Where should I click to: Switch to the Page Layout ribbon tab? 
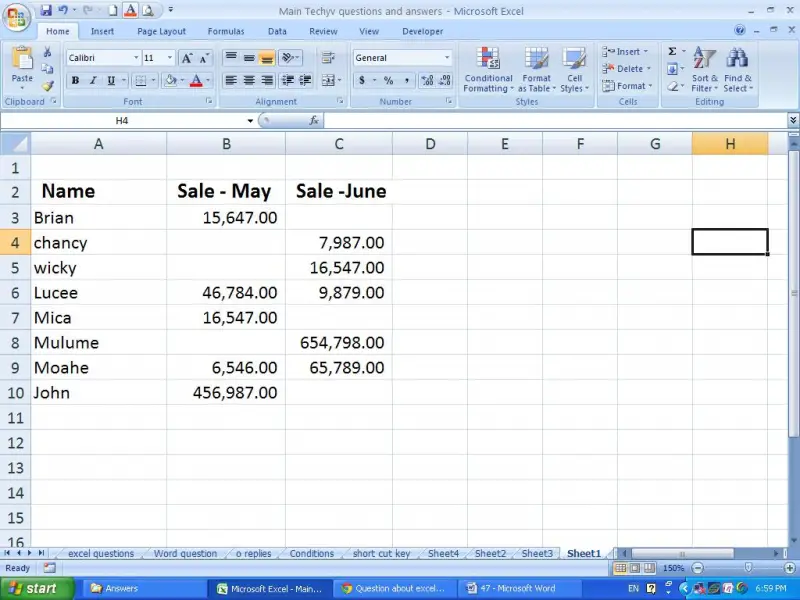click(161, 31)
